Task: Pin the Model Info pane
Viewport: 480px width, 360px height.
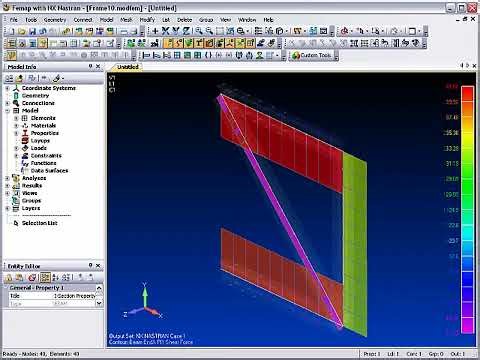Action: (90, 67)
